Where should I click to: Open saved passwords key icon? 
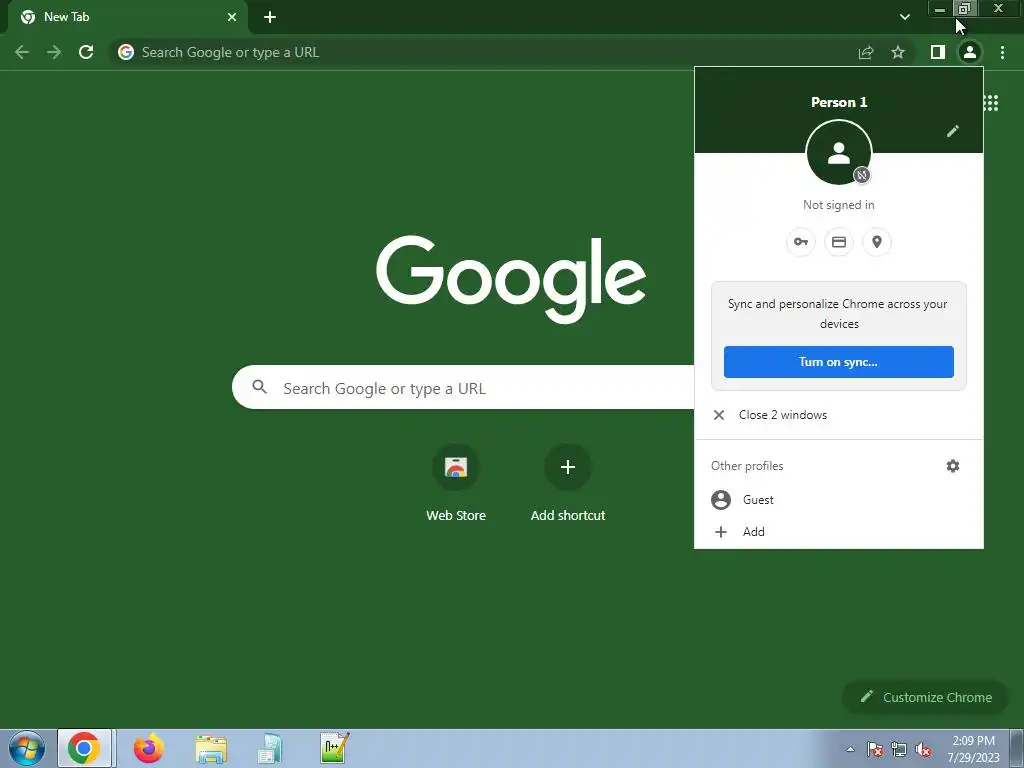801,242
